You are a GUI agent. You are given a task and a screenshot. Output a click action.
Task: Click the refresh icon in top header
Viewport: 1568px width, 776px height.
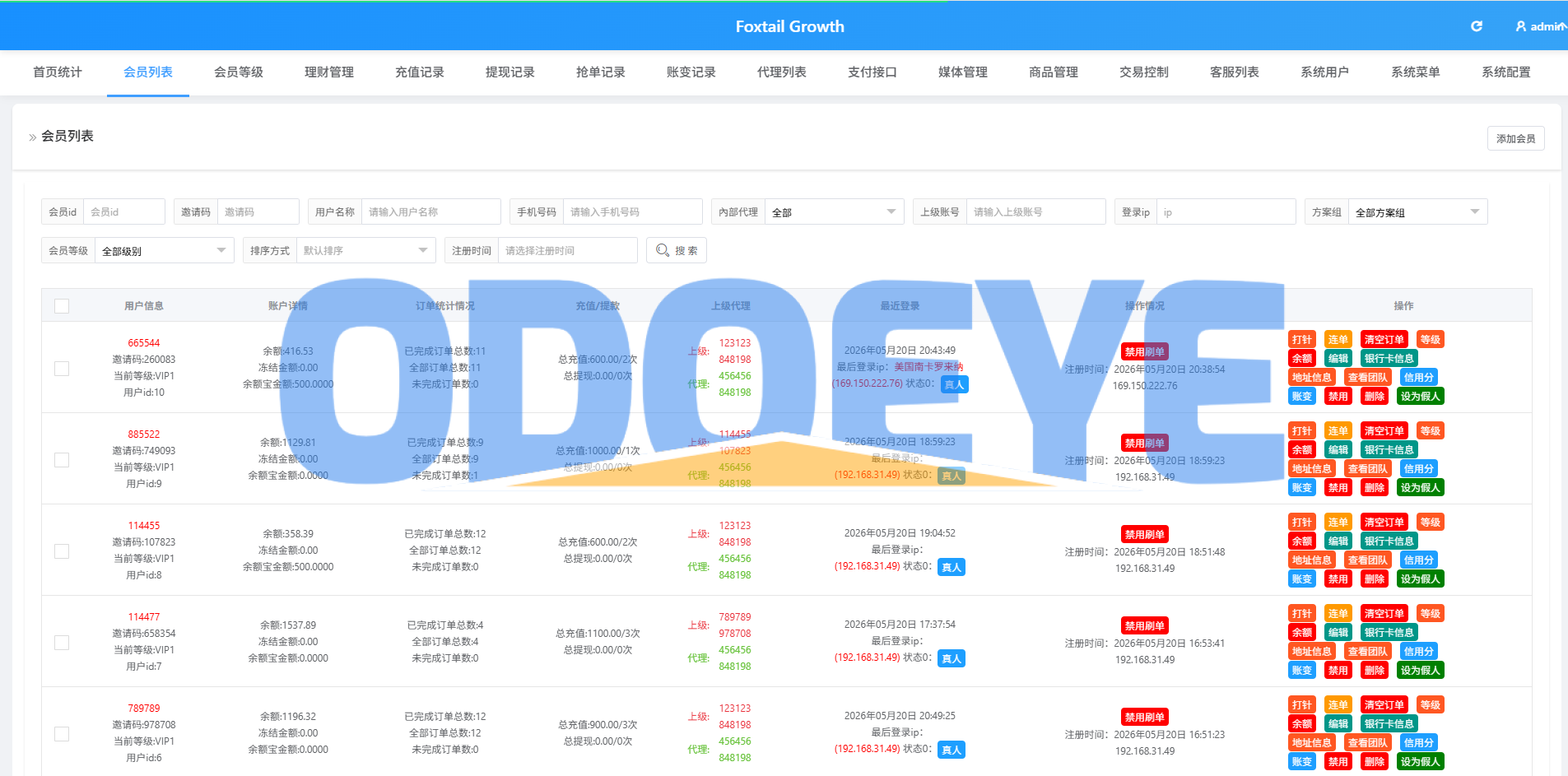click(1477, 26)
